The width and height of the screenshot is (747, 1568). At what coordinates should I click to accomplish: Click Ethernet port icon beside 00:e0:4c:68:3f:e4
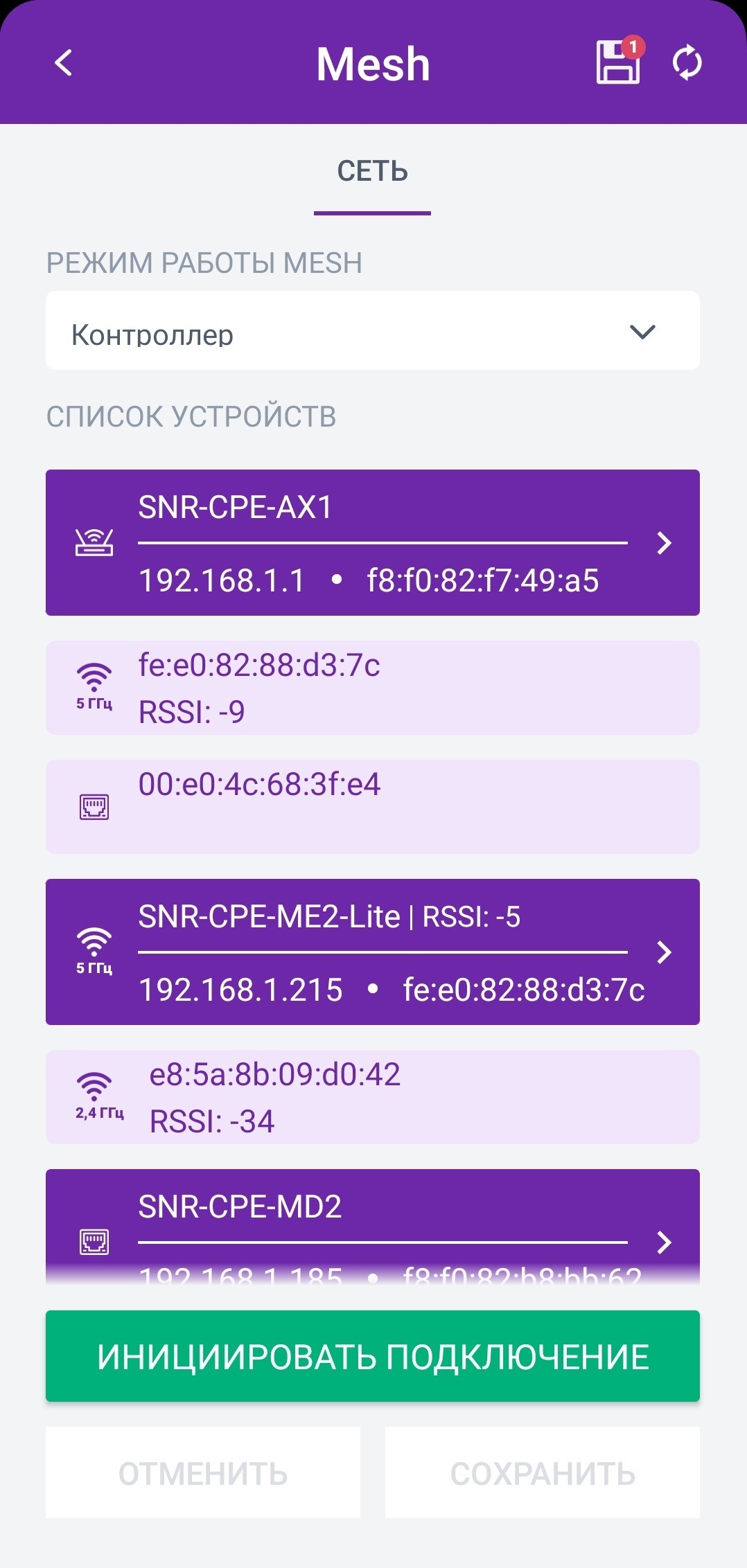(x=94, y=807)
